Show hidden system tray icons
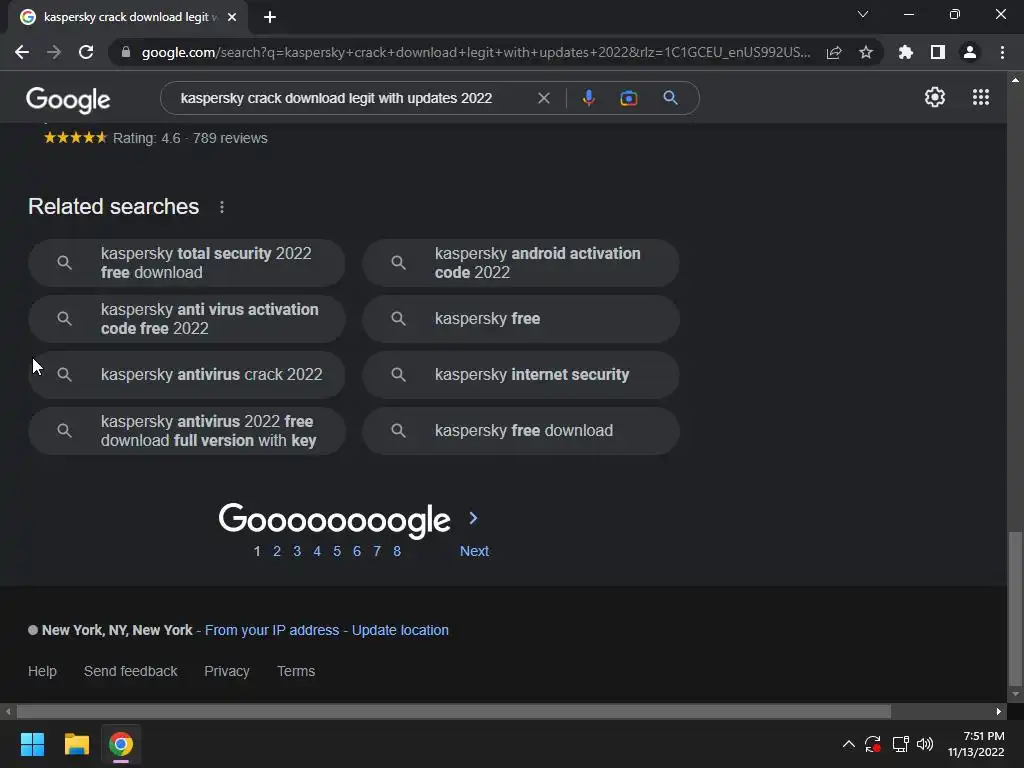This screenshot has width=1024, height=768. [x=848, y=744]
